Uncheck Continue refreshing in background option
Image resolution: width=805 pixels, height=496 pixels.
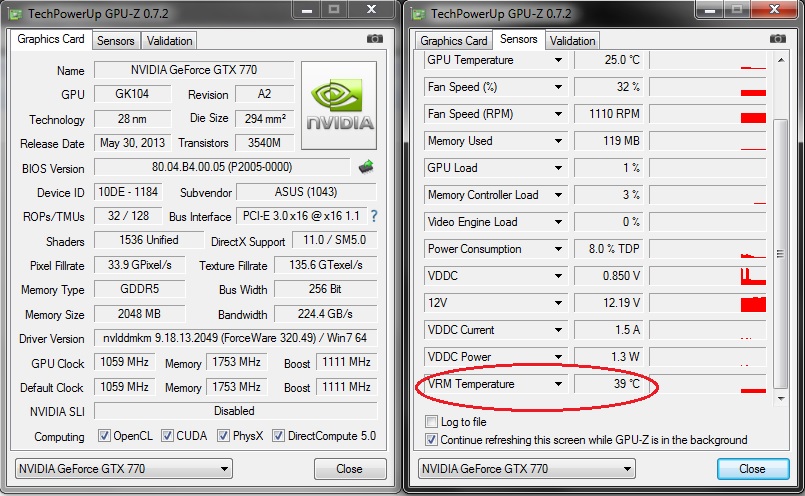click(x=431, y=440)
